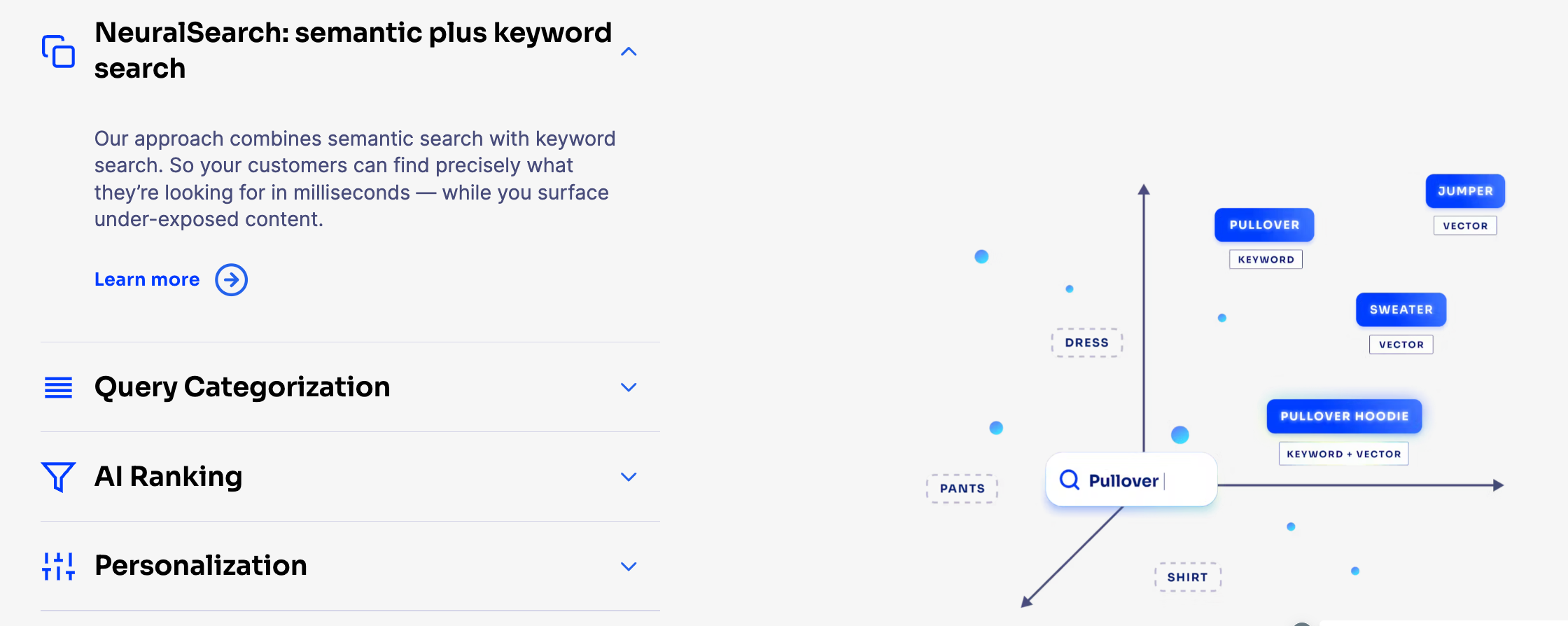
Task: Click the dashed DRESS label
Action: [1087, 342]
